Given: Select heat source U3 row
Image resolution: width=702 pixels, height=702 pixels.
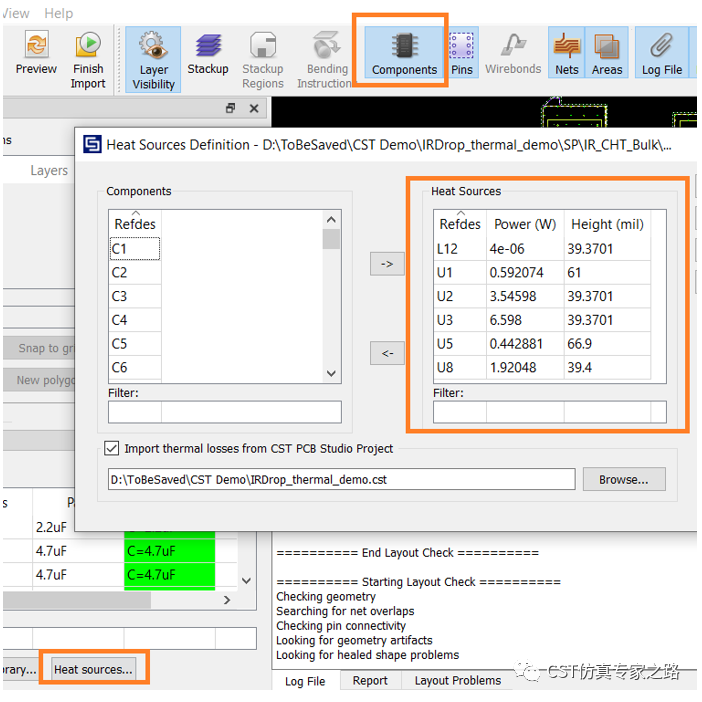Looking at the screenshot, I should click(x=542, y=320).
